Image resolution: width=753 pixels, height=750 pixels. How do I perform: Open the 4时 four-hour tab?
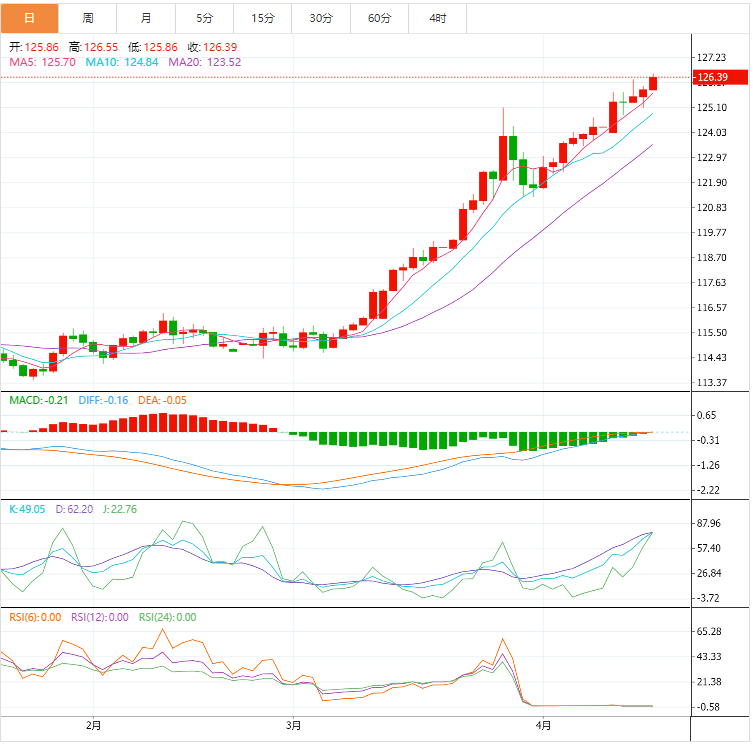tap(438, 18)
